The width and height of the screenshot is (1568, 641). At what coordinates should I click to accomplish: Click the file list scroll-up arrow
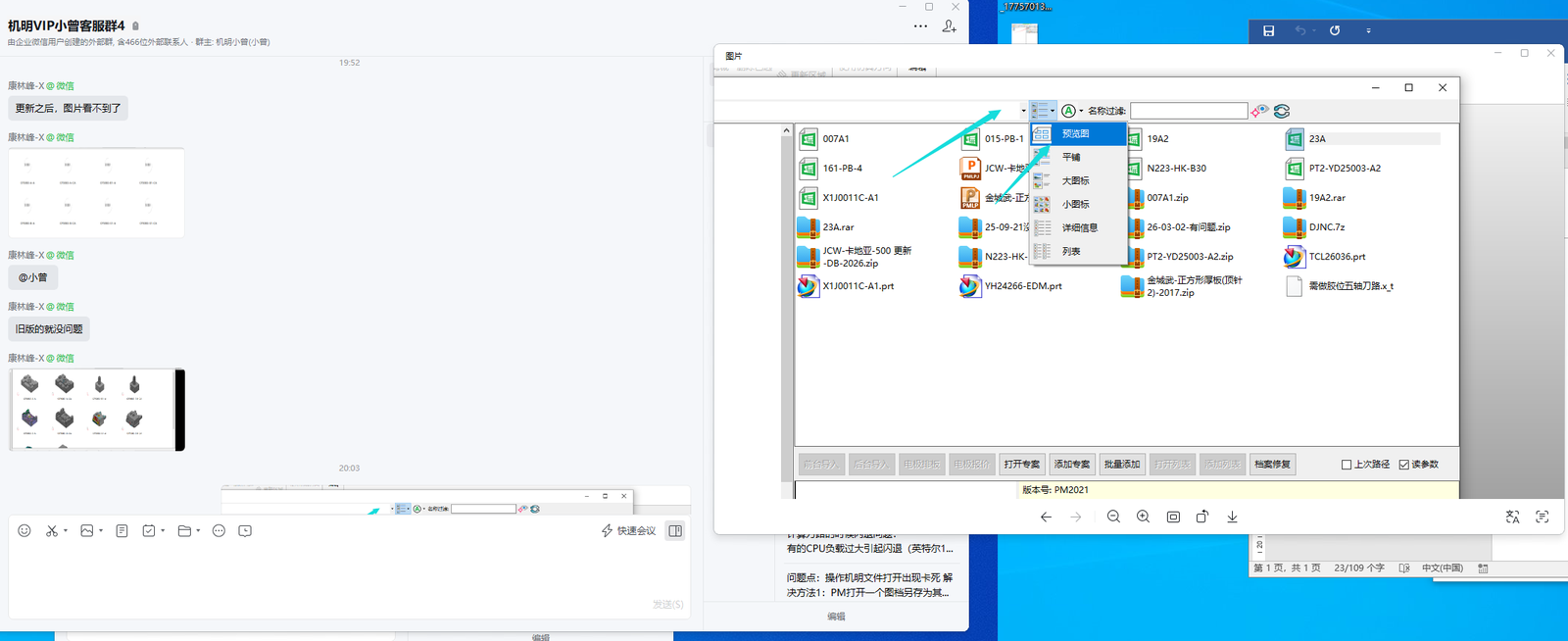tap(786, 130)
